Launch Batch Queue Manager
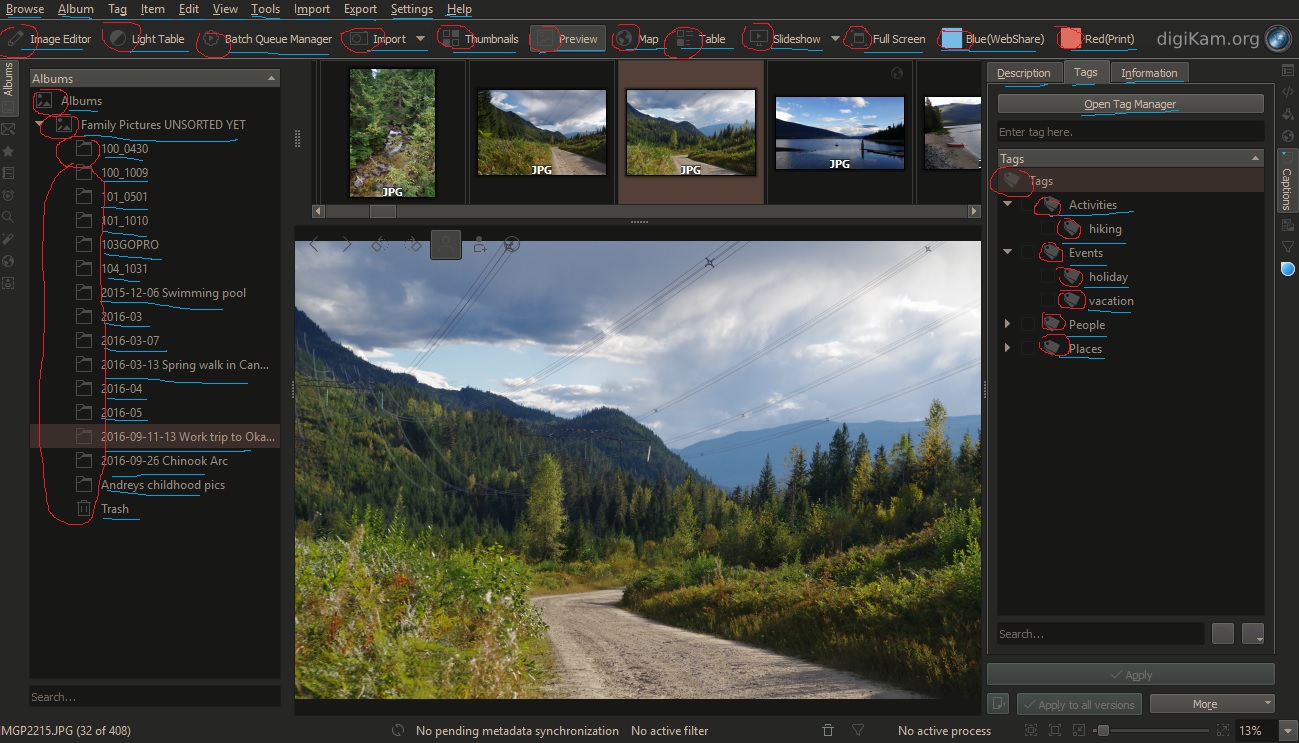The width and height of the screenshot is (1299, 743). point(267,39)
